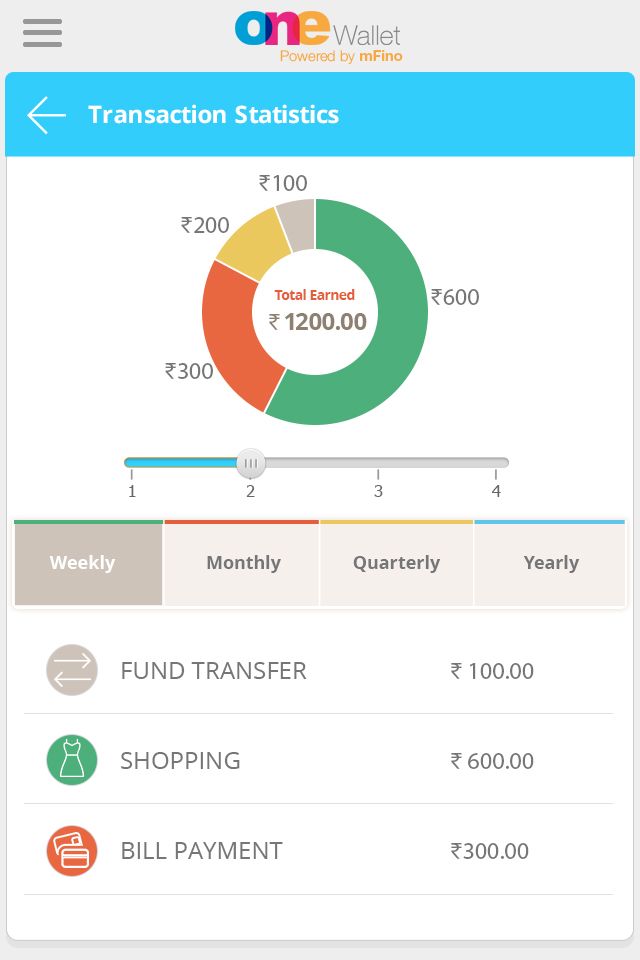
Task: Open the SHOPPING transaction row
Action: [318, 760]
